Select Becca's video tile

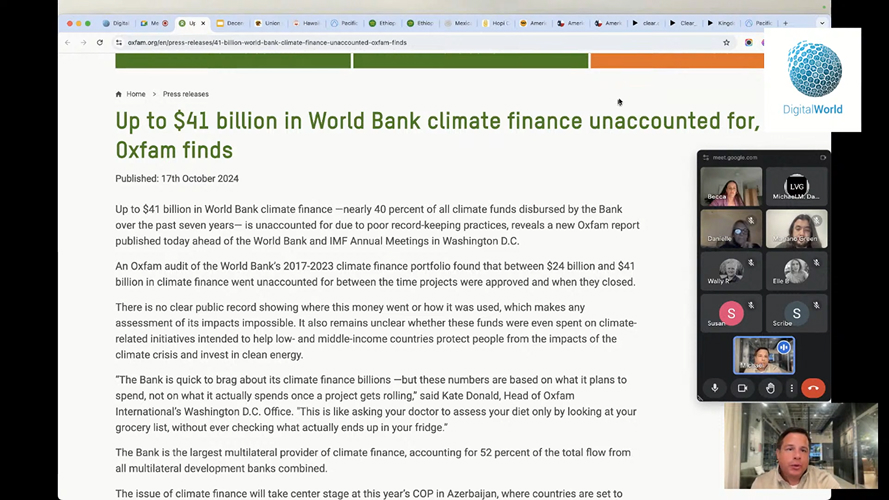point(731,186)
